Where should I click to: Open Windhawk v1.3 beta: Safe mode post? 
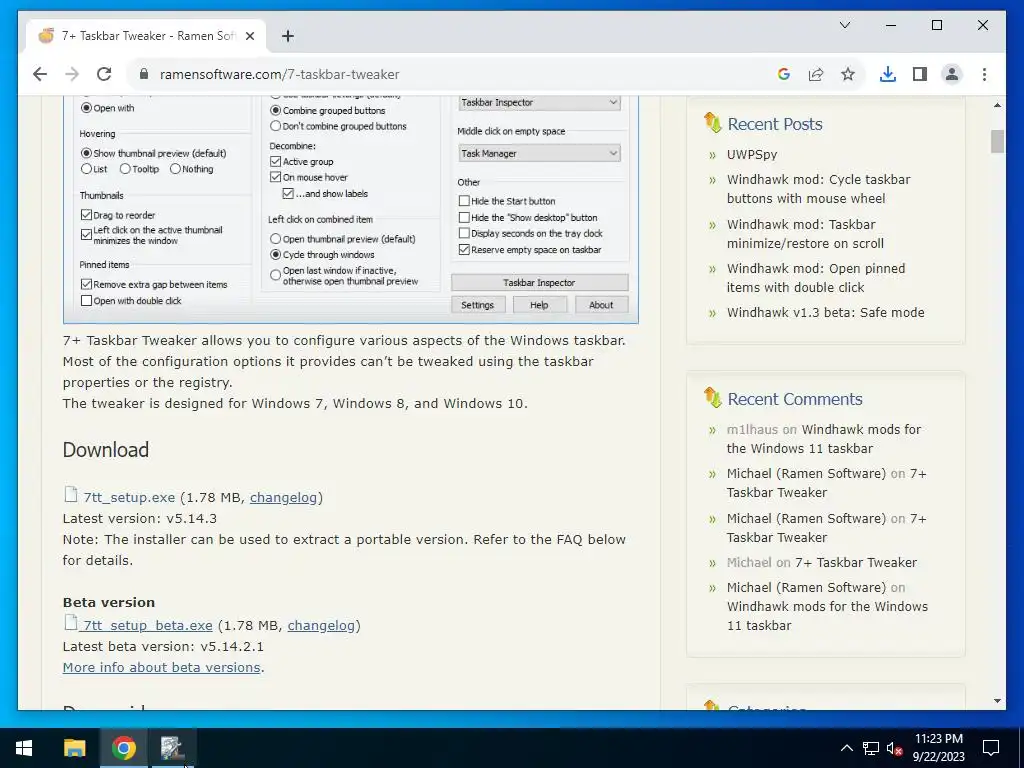pyautogui.click(x=825, y=313)
